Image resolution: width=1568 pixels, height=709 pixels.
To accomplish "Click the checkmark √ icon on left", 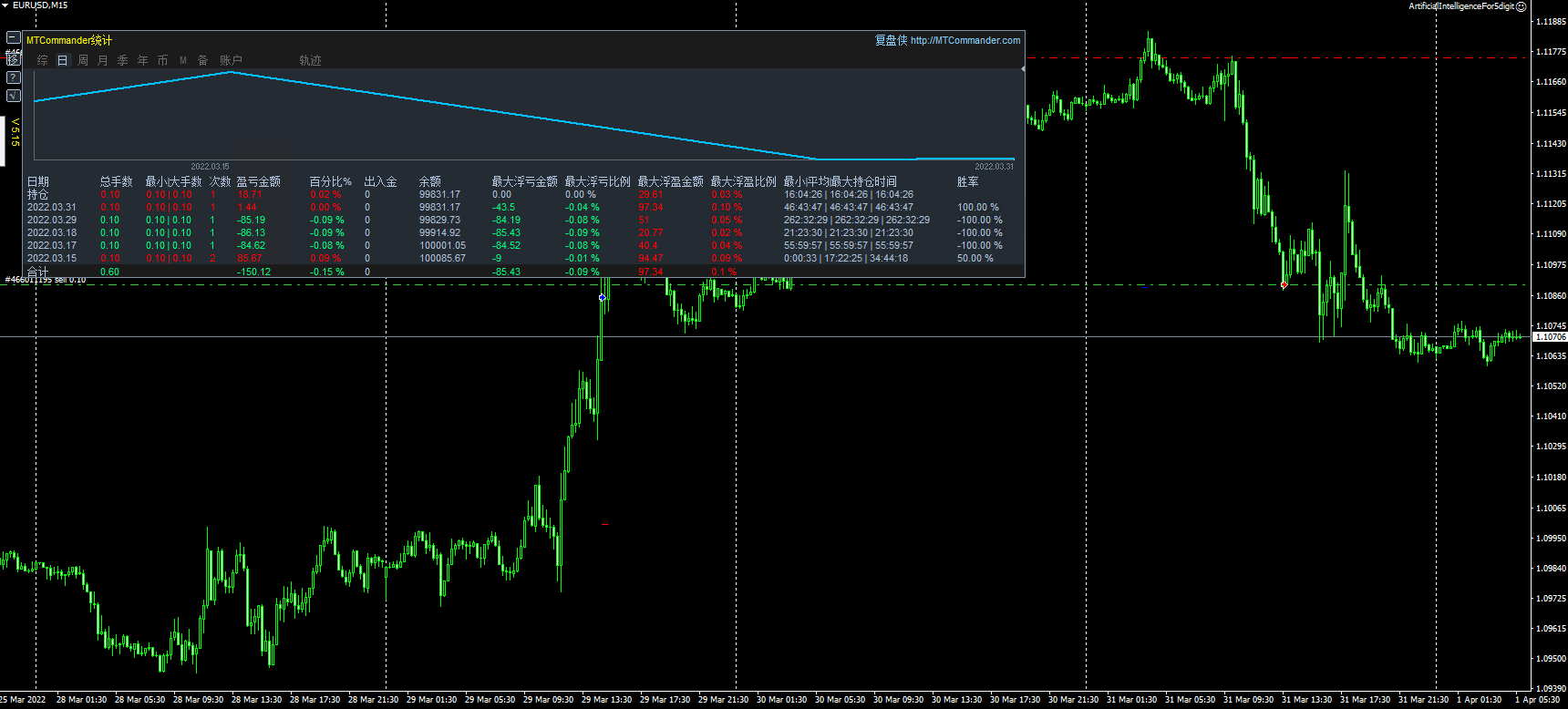I will 13,96.
